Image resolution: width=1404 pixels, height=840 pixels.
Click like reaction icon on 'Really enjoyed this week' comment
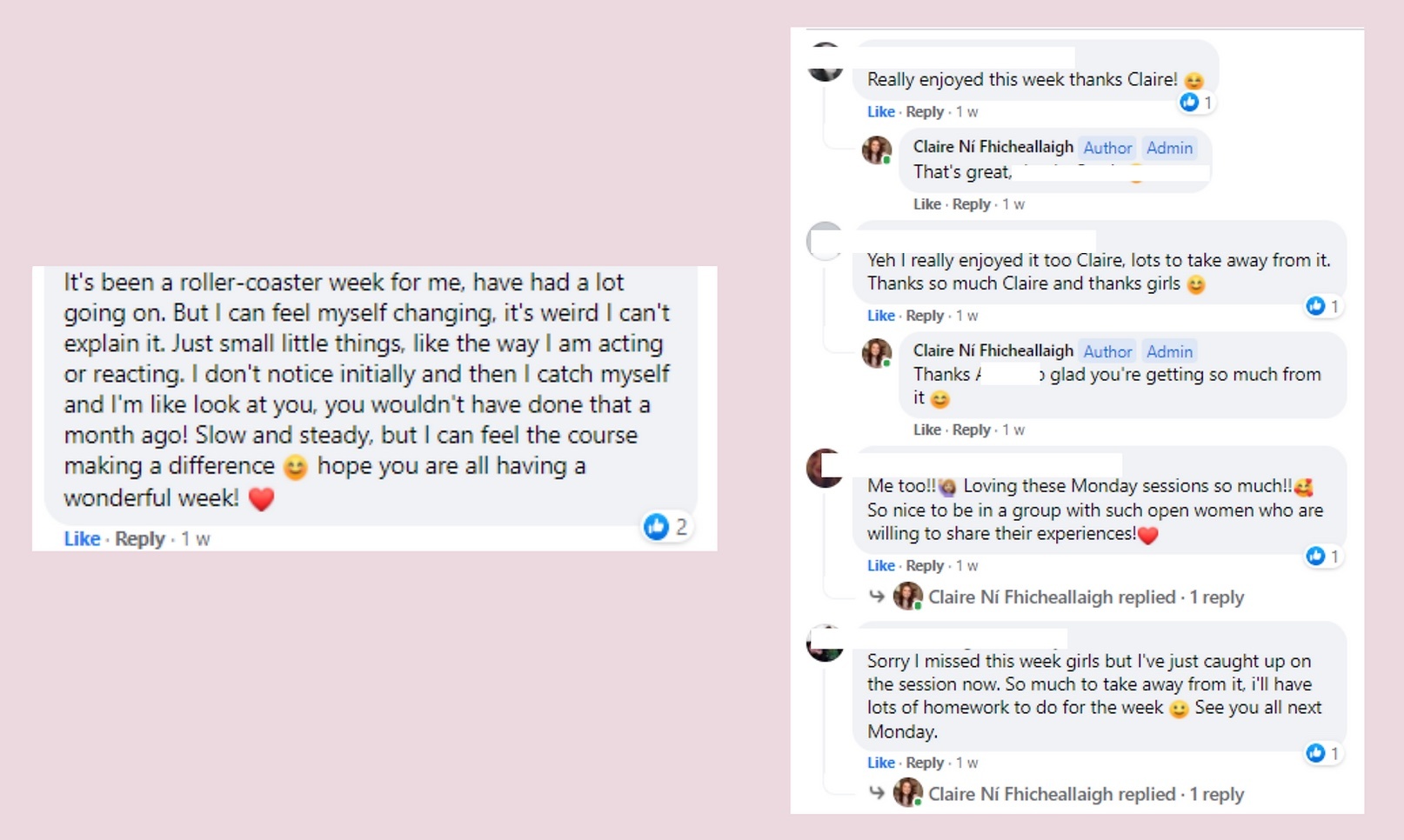[x=1189, y=103]
